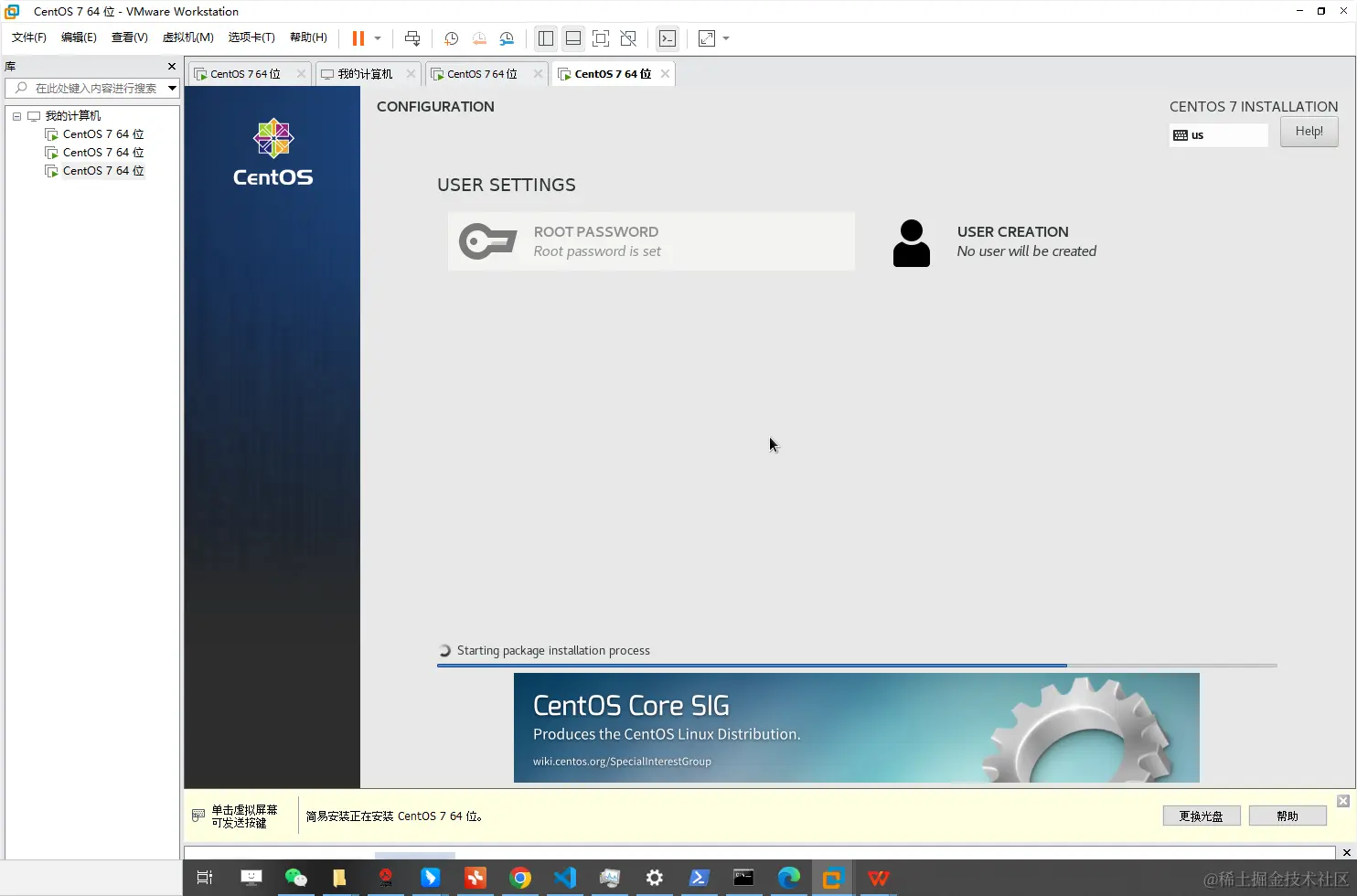Click the "No user will be created" text
This screenshot has width=1357, height=896.
coord(1026,251)
